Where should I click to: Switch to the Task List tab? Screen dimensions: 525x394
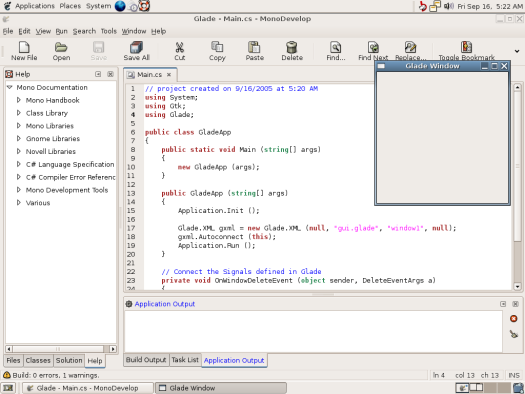(x=185, y=360)
